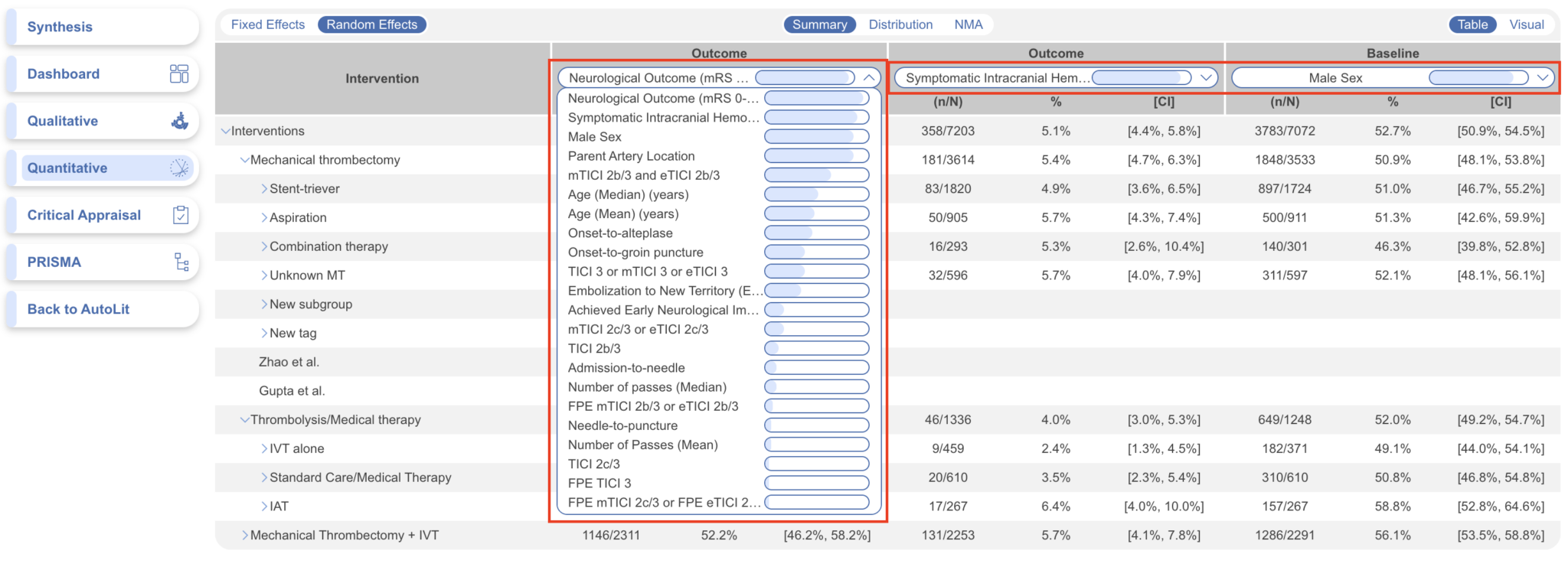Go Back to AutoLit
The height and width of the screenshot is (570, 1568).
(x=78, y=309)
